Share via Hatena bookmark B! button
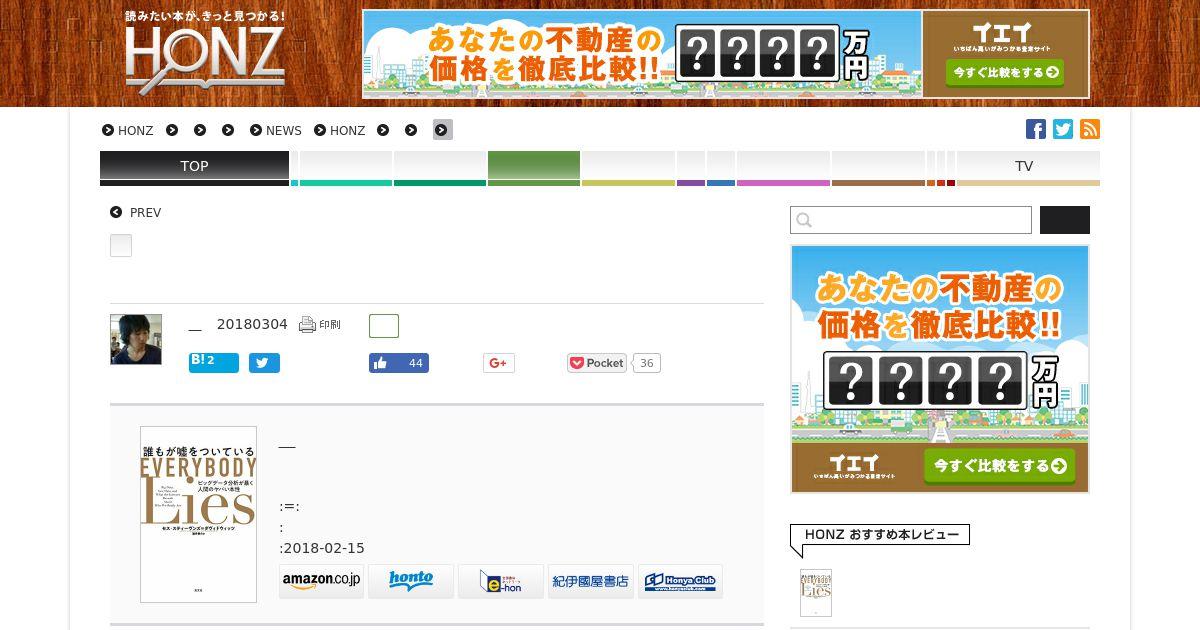 pyautogui.click(x=214, y=362)
